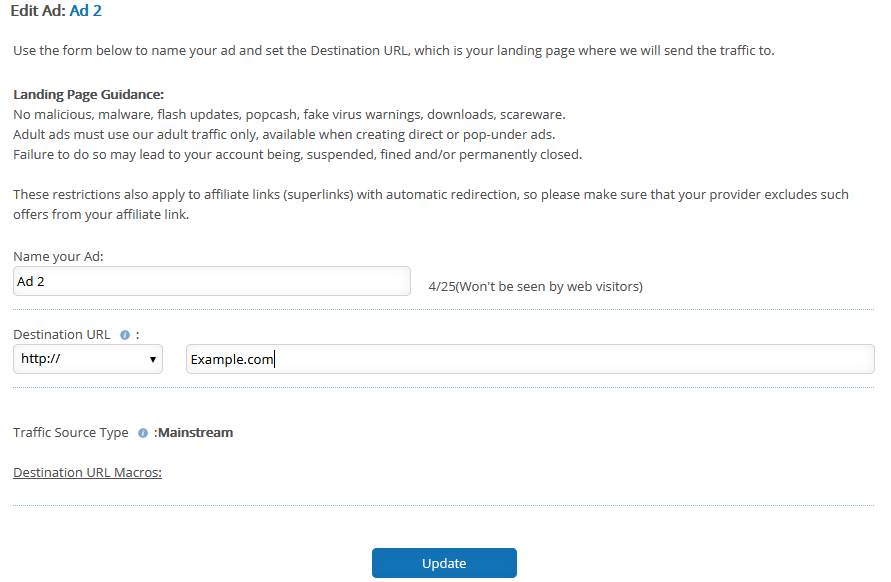Click the 4/25 character counter text

[535, 286]
